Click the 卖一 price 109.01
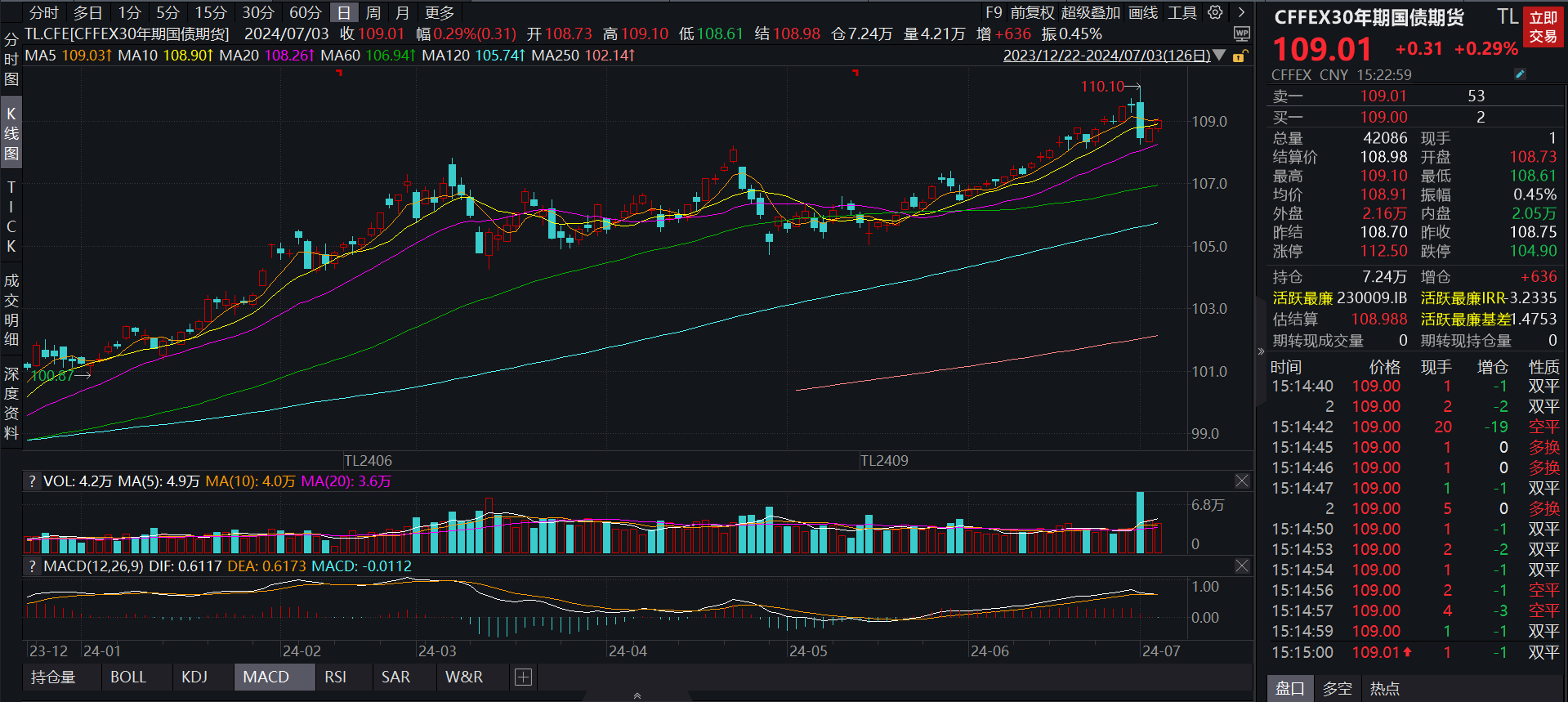Image resolution: width=1568 pixels, height=702 pixels. coord(1384,96)
